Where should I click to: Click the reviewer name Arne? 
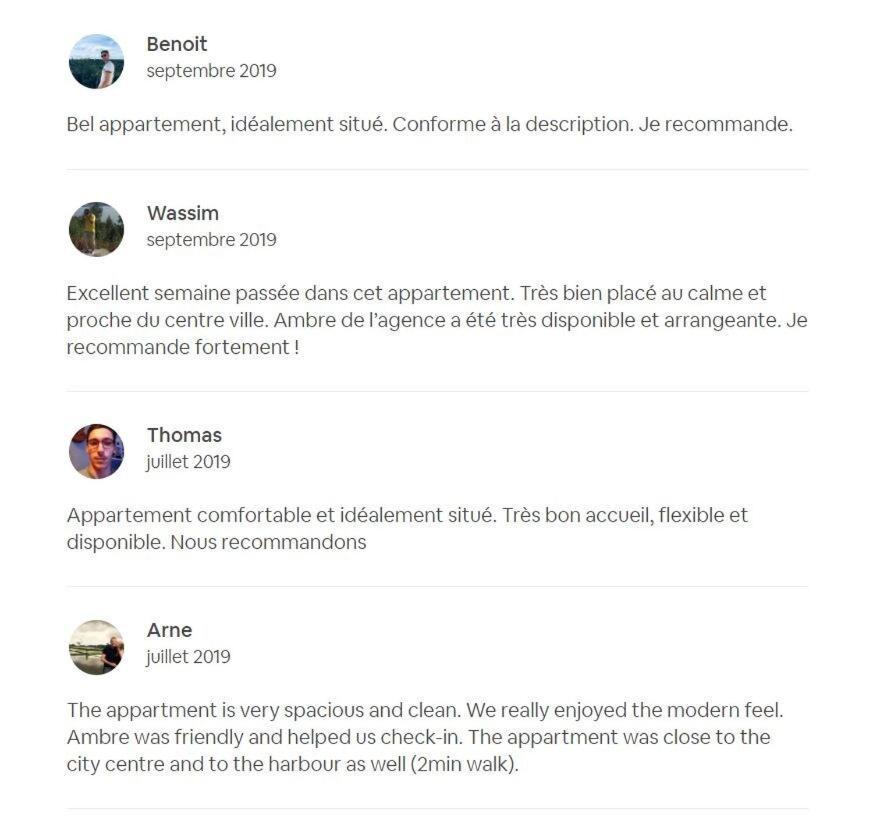point(169,630)
